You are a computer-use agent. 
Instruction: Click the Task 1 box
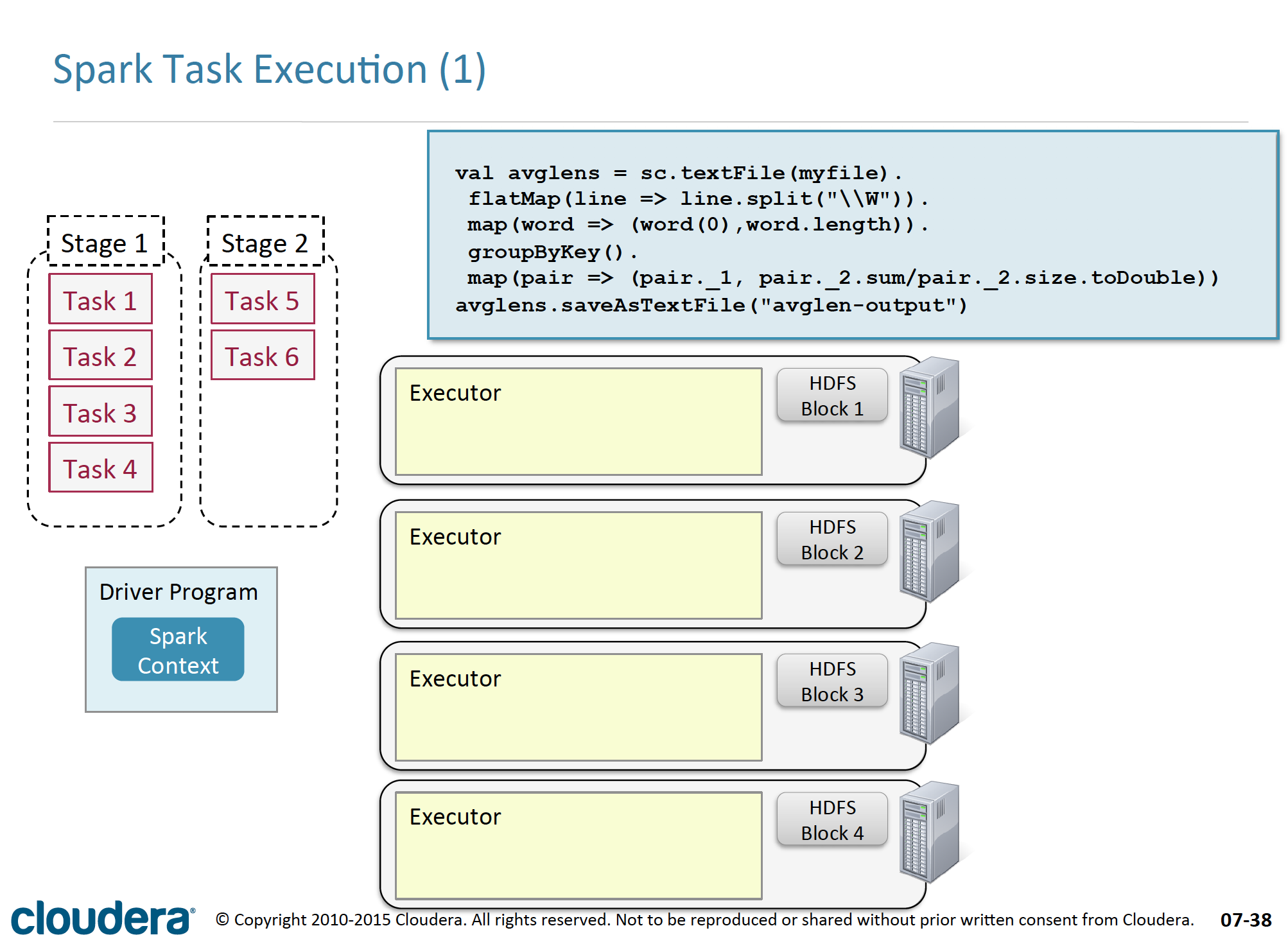[100, 300]
